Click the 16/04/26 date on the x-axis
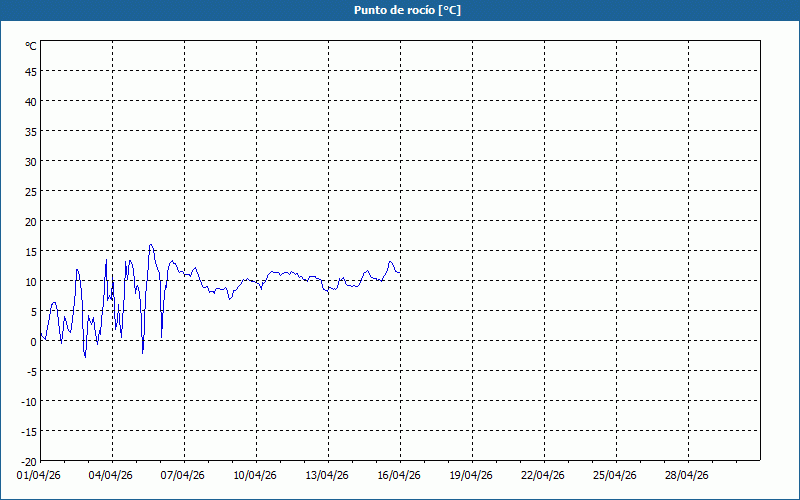This screenshot has width=800, height=500. [x=399, y=476]
